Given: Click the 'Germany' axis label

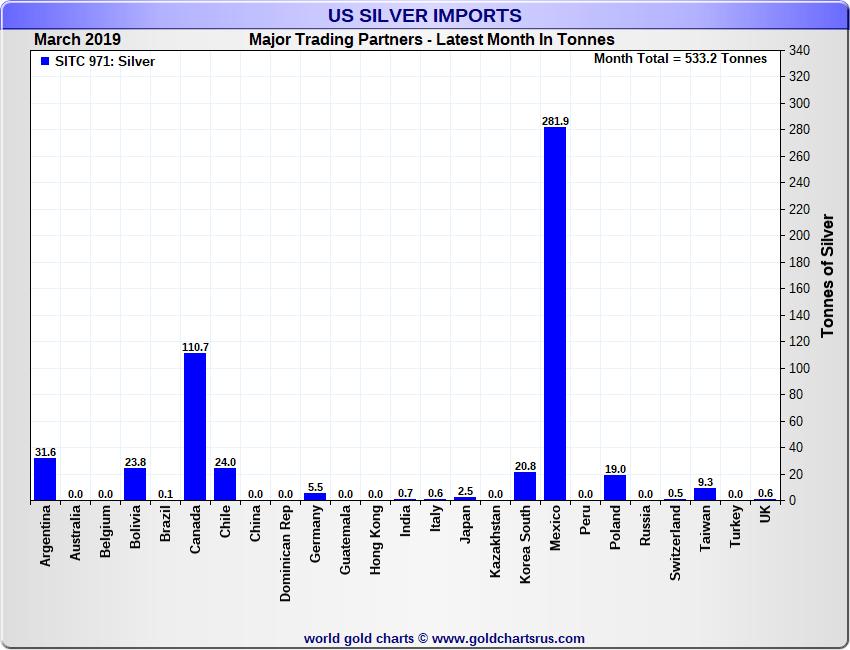Looking at the screenshot, I should [x=315, y=533].
